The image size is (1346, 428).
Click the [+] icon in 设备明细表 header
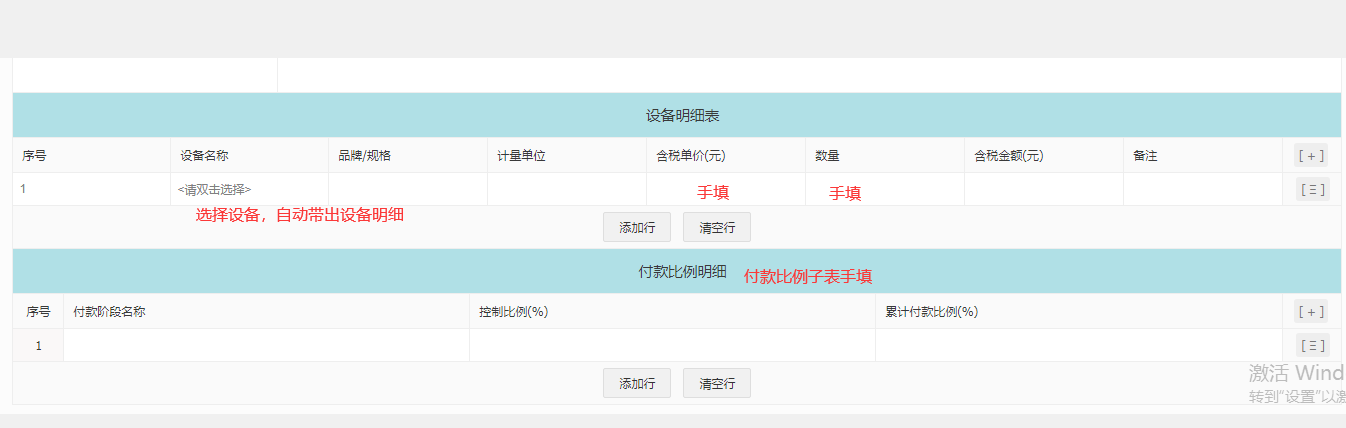(x=1311, y=155)
